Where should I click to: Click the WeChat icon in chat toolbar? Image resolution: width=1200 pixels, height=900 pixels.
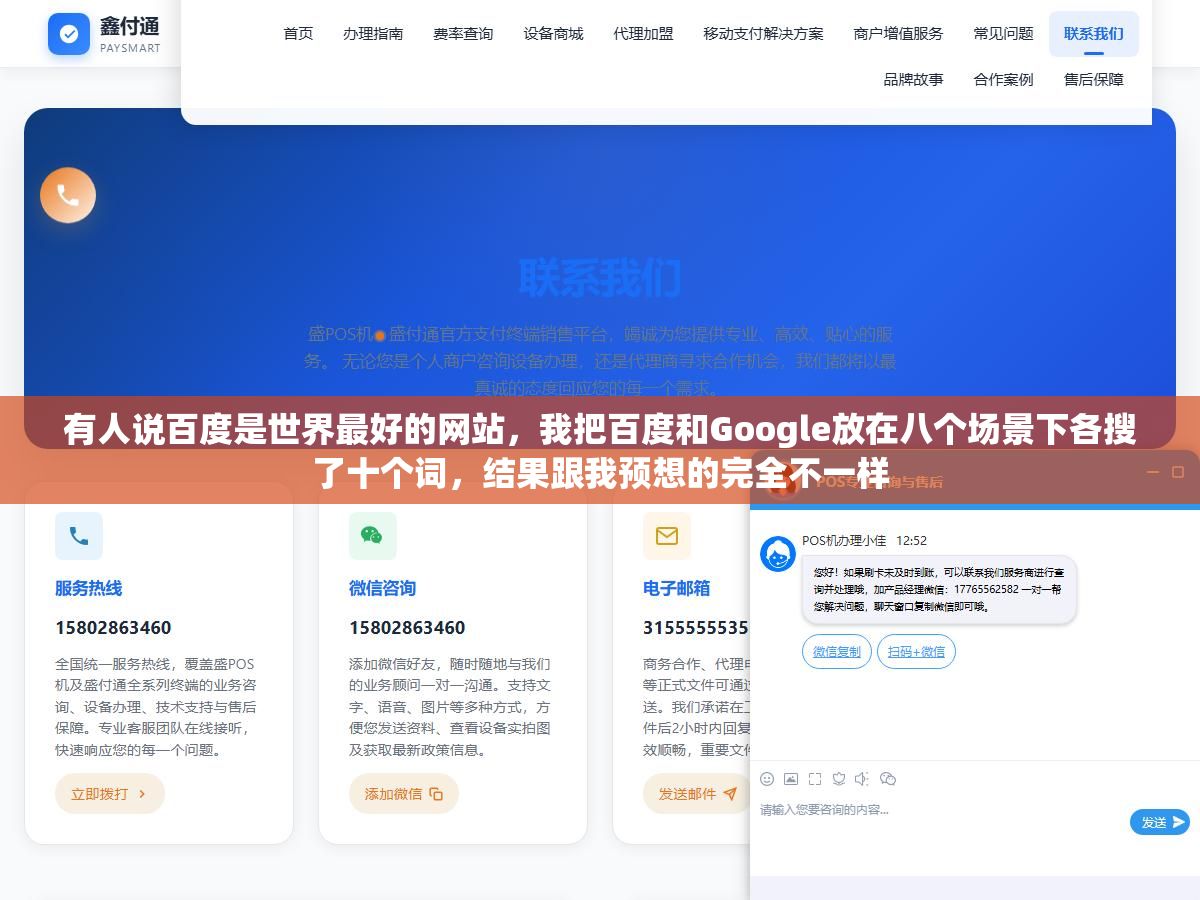887,779
